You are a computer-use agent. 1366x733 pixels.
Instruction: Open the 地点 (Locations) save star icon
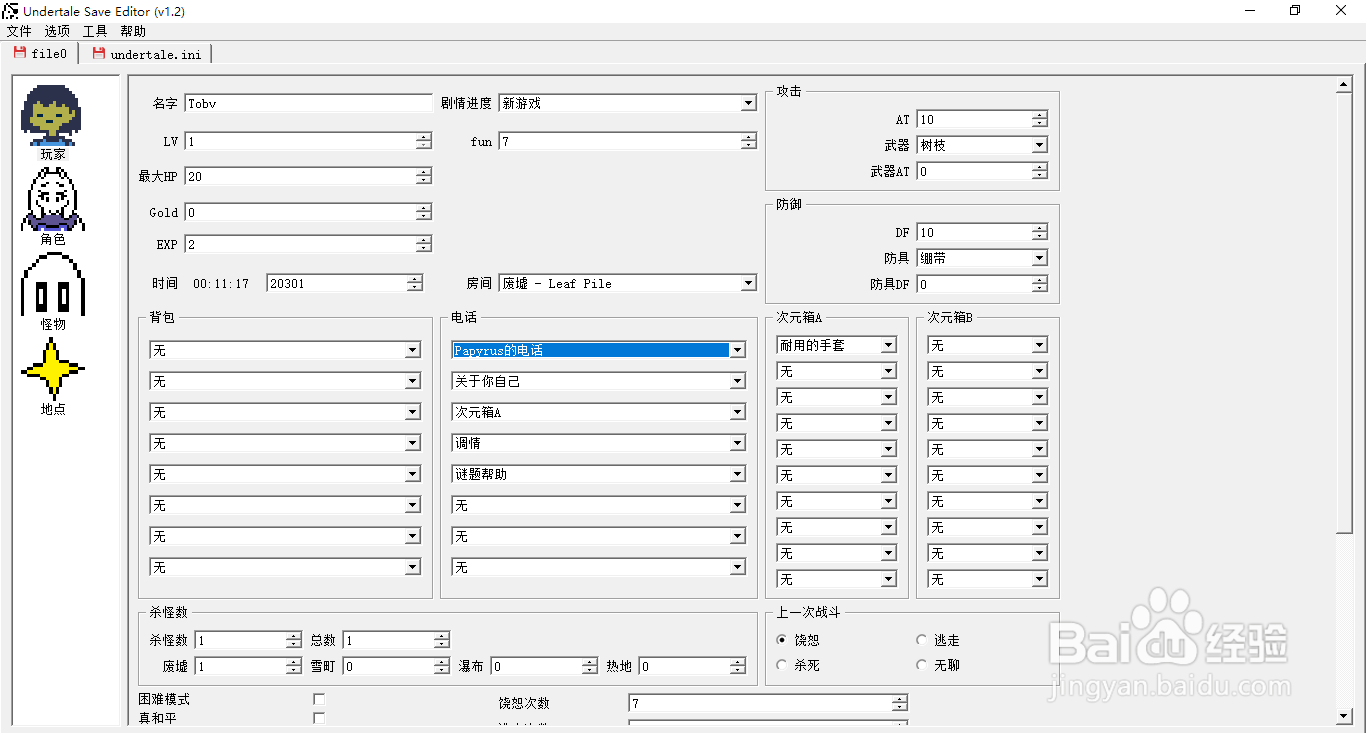[52, 369]
